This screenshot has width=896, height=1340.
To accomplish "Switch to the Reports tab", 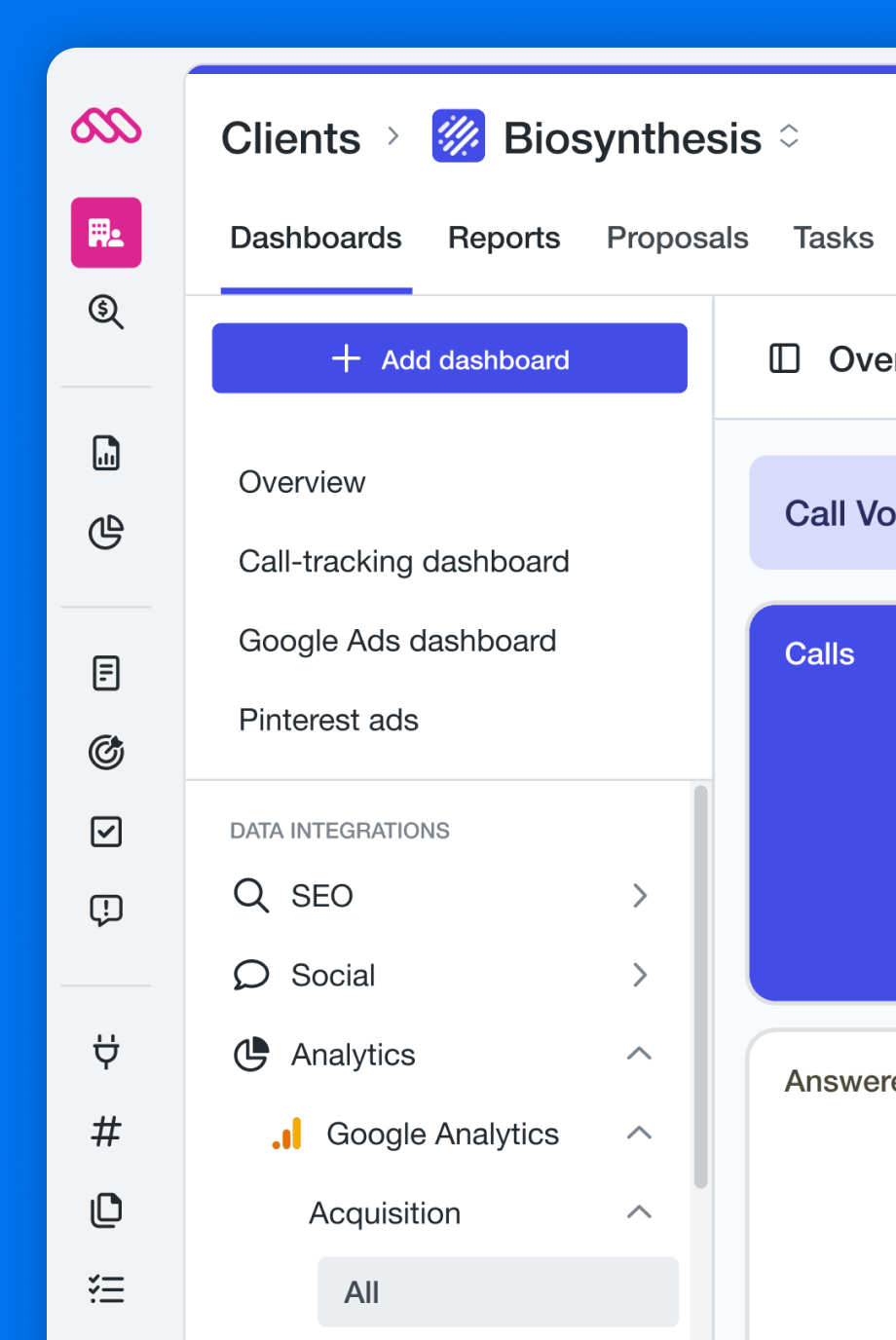I will click(504, 239).
